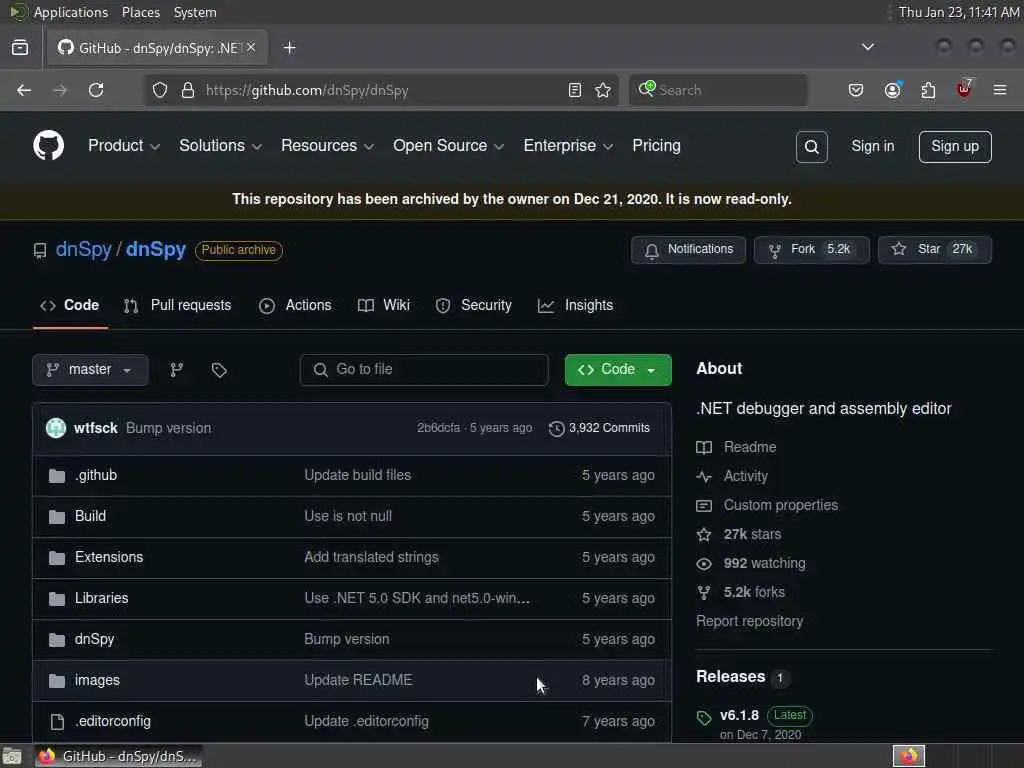
Task: Open the Places system menu
Action: click(x=140, y=12)
